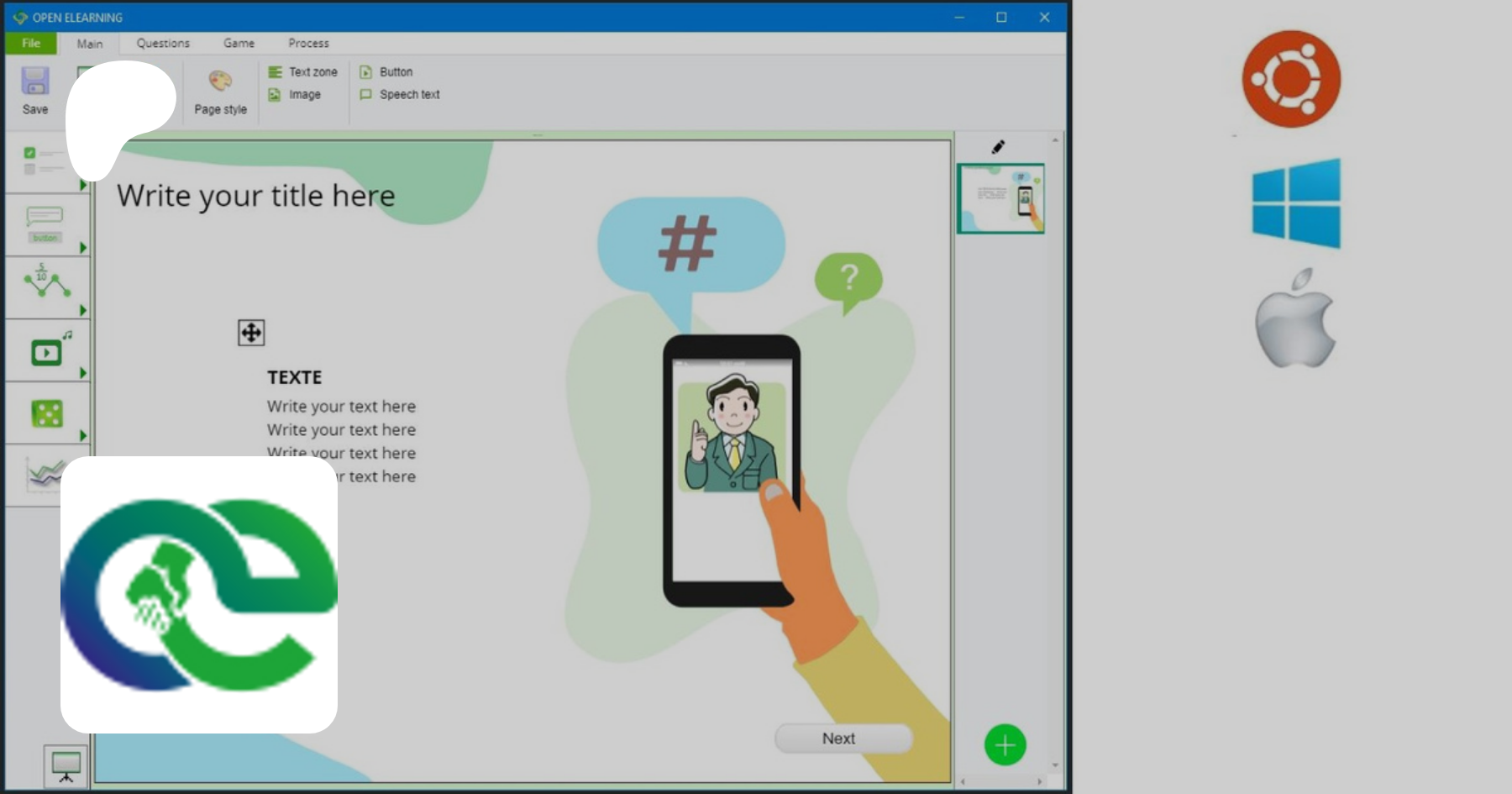The image size is (1512, 794).
Task: Open the Page style palette
Action: tap(220, 82)
